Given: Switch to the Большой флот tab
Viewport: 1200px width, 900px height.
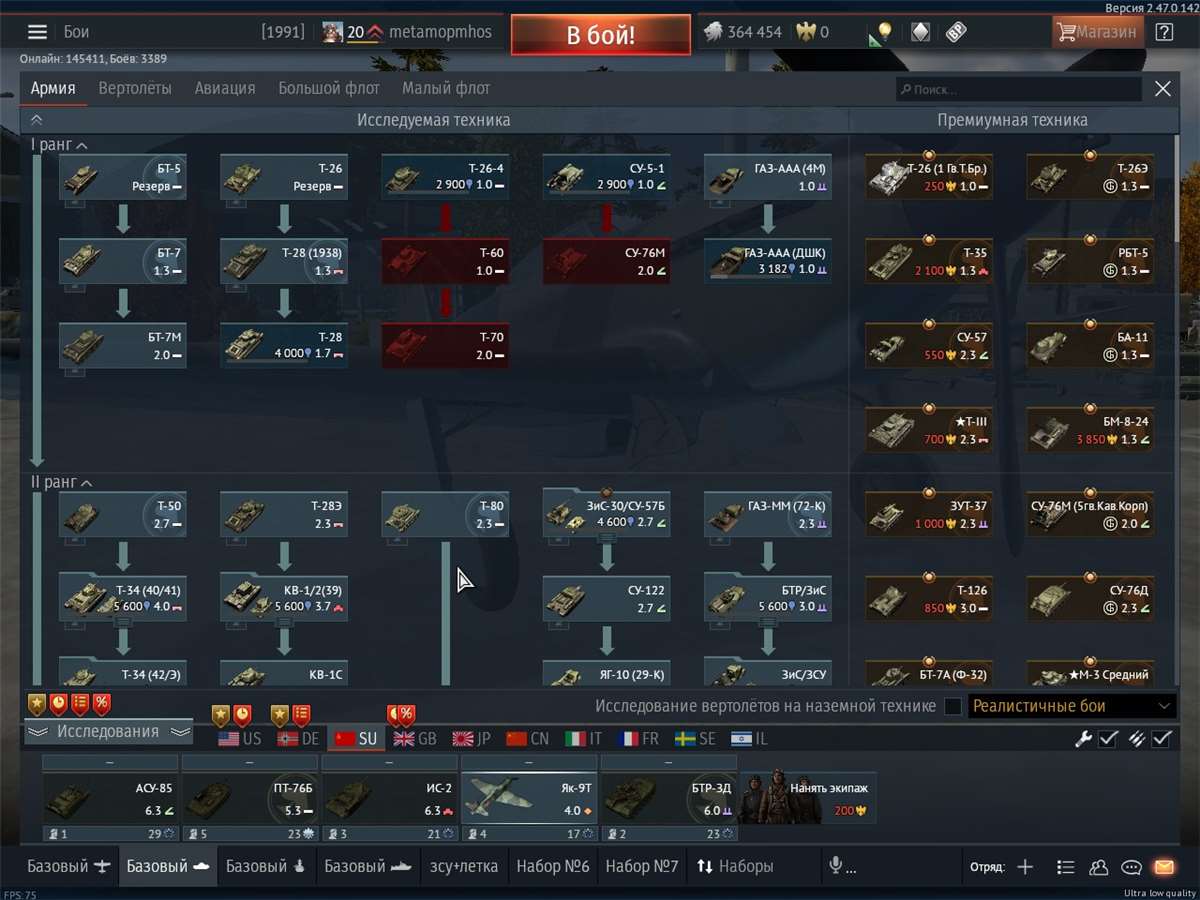Looking at the screenshot, I should tap(329, 88).
